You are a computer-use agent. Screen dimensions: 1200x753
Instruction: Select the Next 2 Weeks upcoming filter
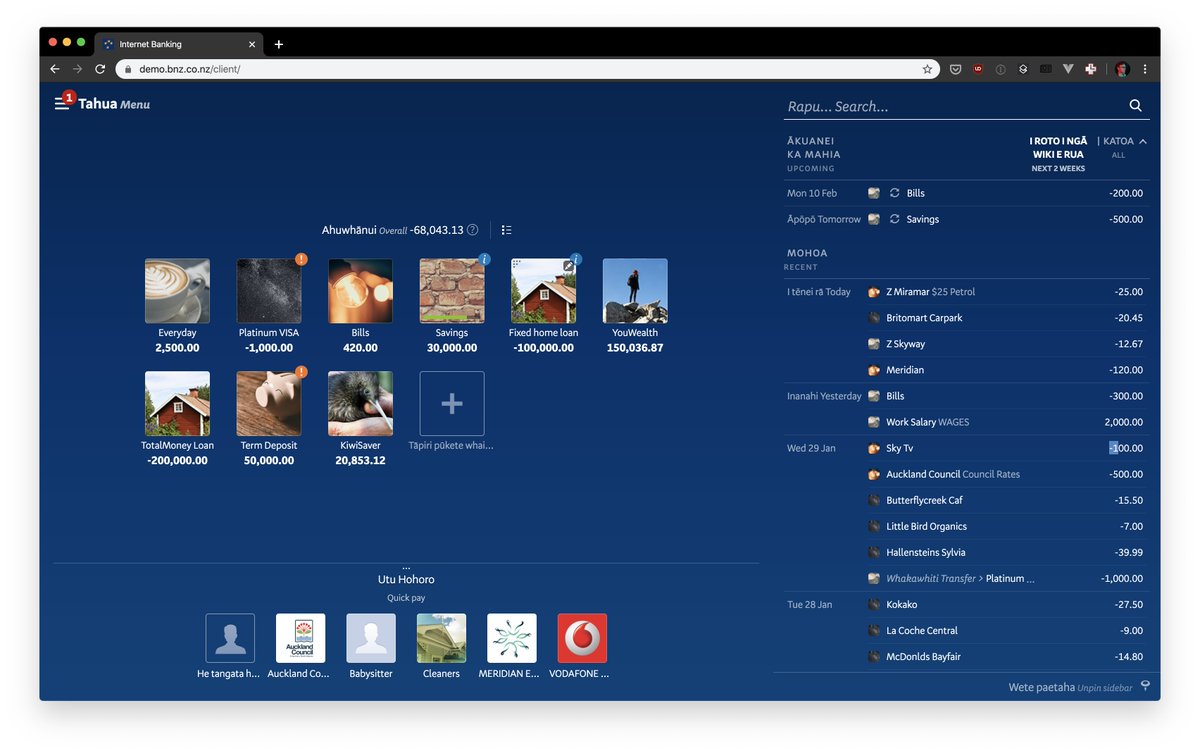(x=1058, y=154)
